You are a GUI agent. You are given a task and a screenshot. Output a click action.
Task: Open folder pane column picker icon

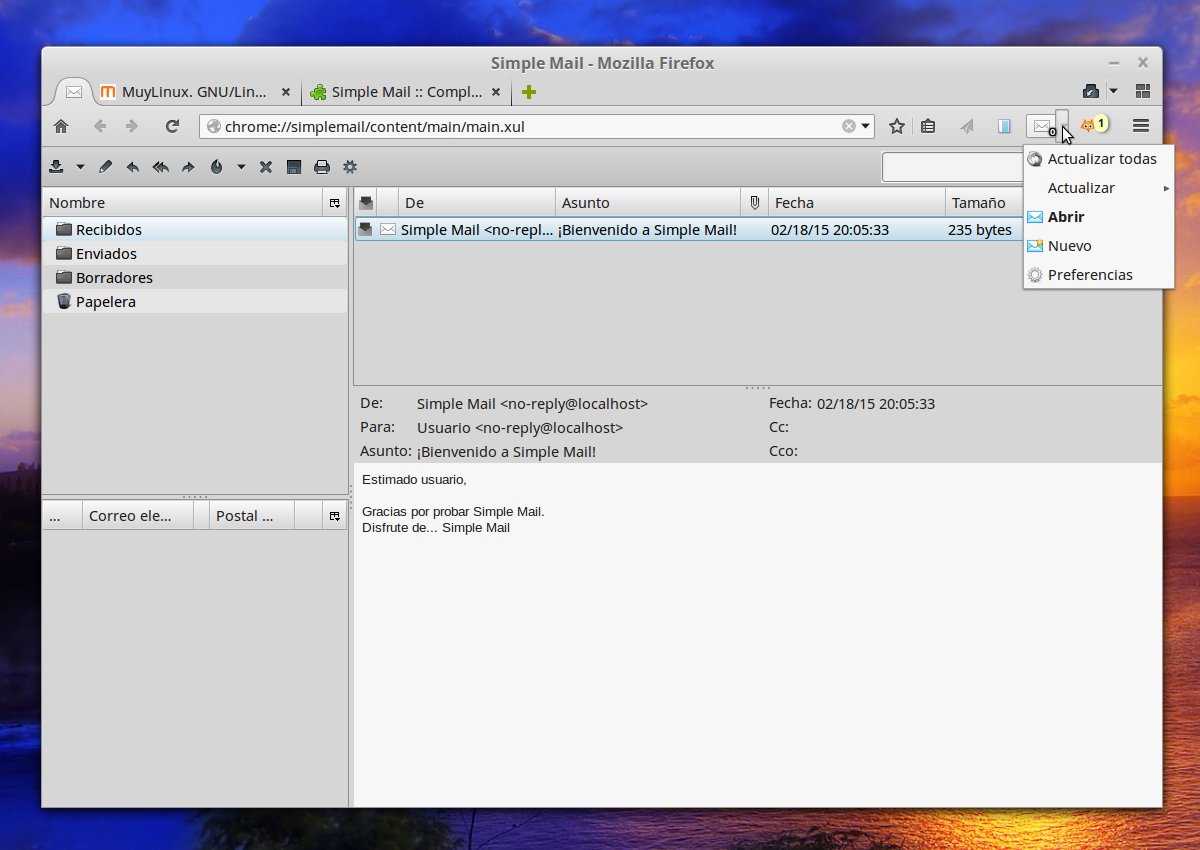335,203
